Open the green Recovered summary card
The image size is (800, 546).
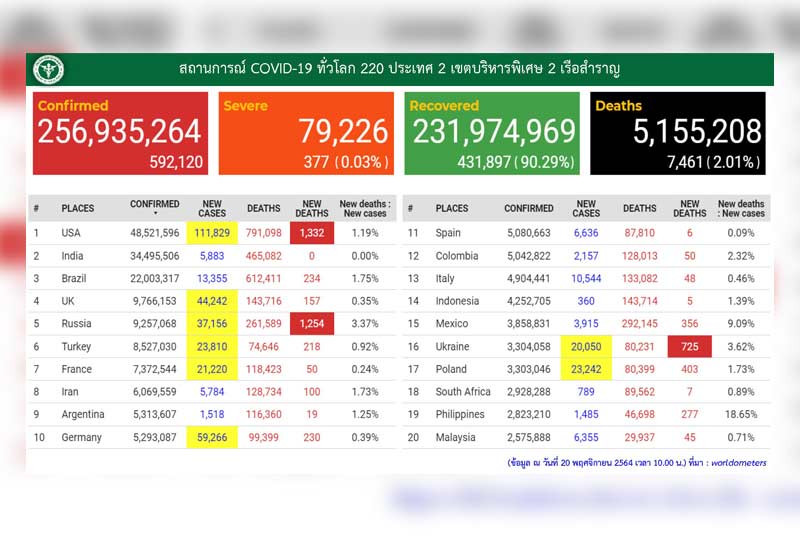492,133
